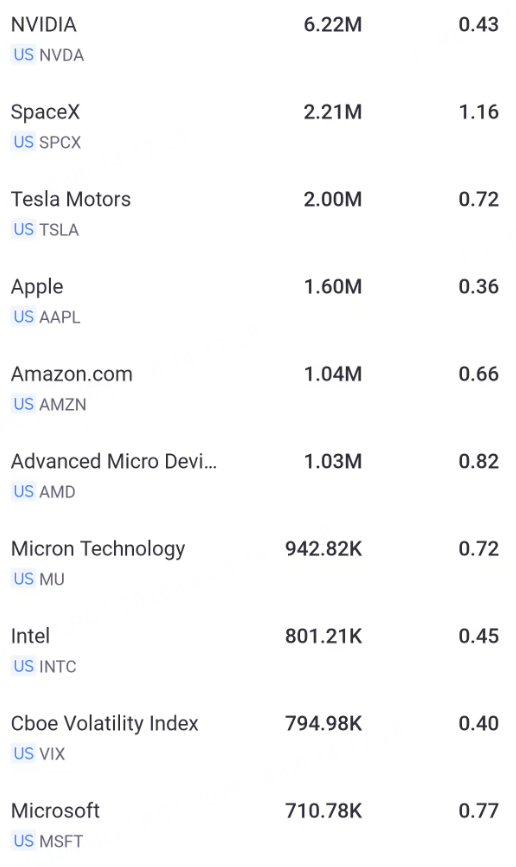The height and width of the screenshot is (867, 516).
Task: Open Cboe Volatility Index entry
Action: 258,738
